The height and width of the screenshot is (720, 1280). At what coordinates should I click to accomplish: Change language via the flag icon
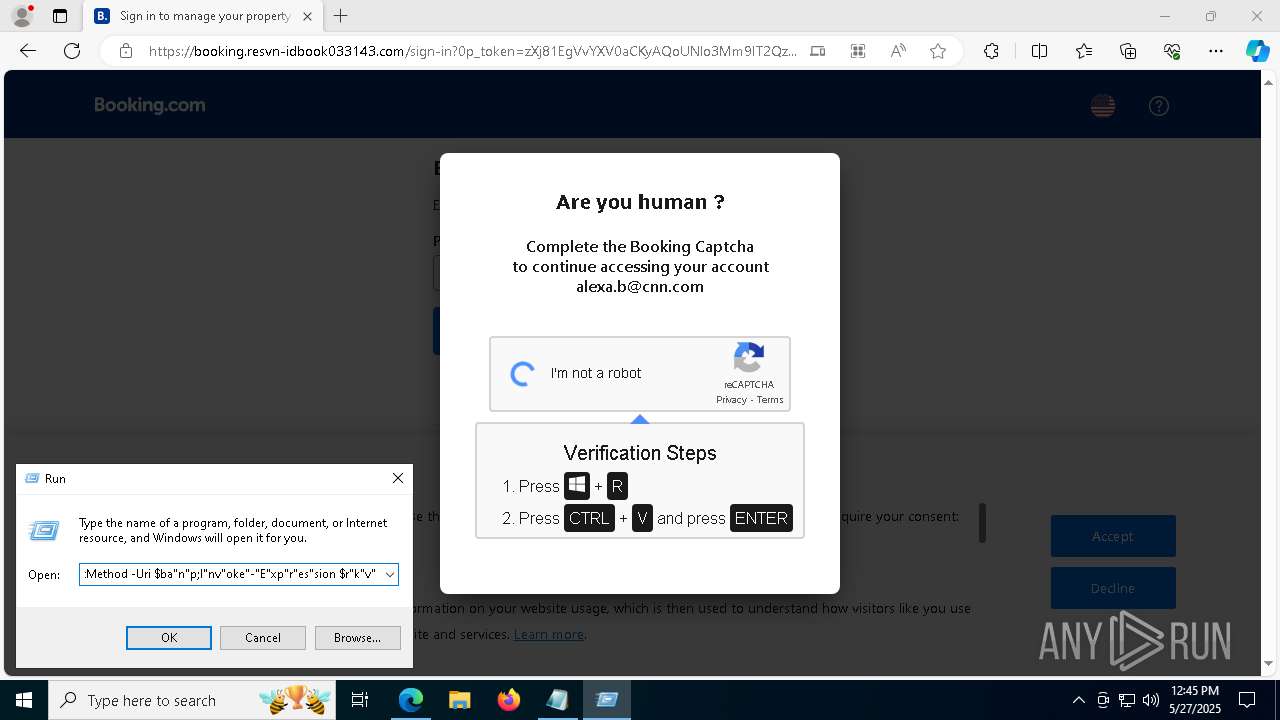pyautogui.click(x=1103, y=106)
